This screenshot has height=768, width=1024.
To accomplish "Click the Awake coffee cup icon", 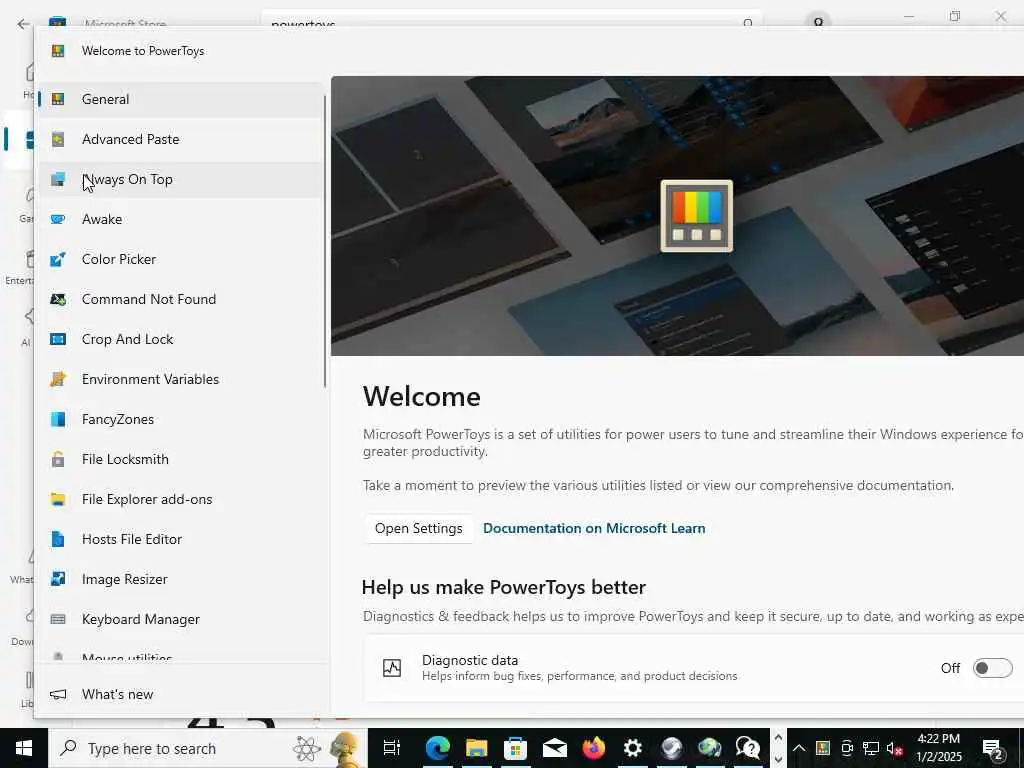I will (x=58, y=219).
